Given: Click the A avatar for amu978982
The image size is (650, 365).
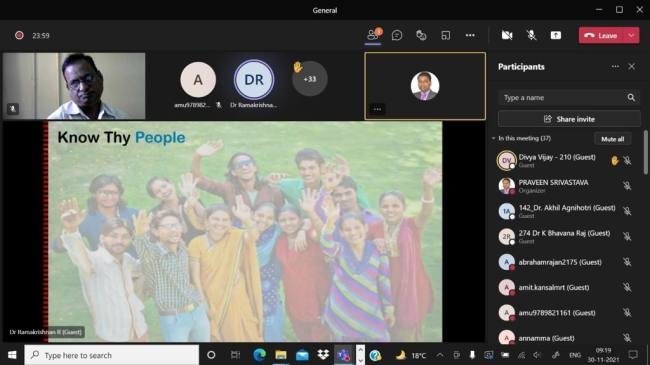Looking at the screenshot, I should pos(198,79).
